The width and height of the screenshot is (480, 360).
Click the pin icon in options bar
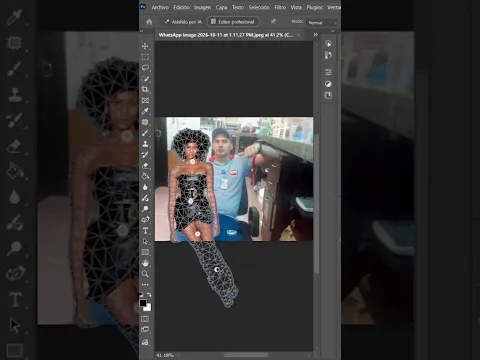[273, 21]
